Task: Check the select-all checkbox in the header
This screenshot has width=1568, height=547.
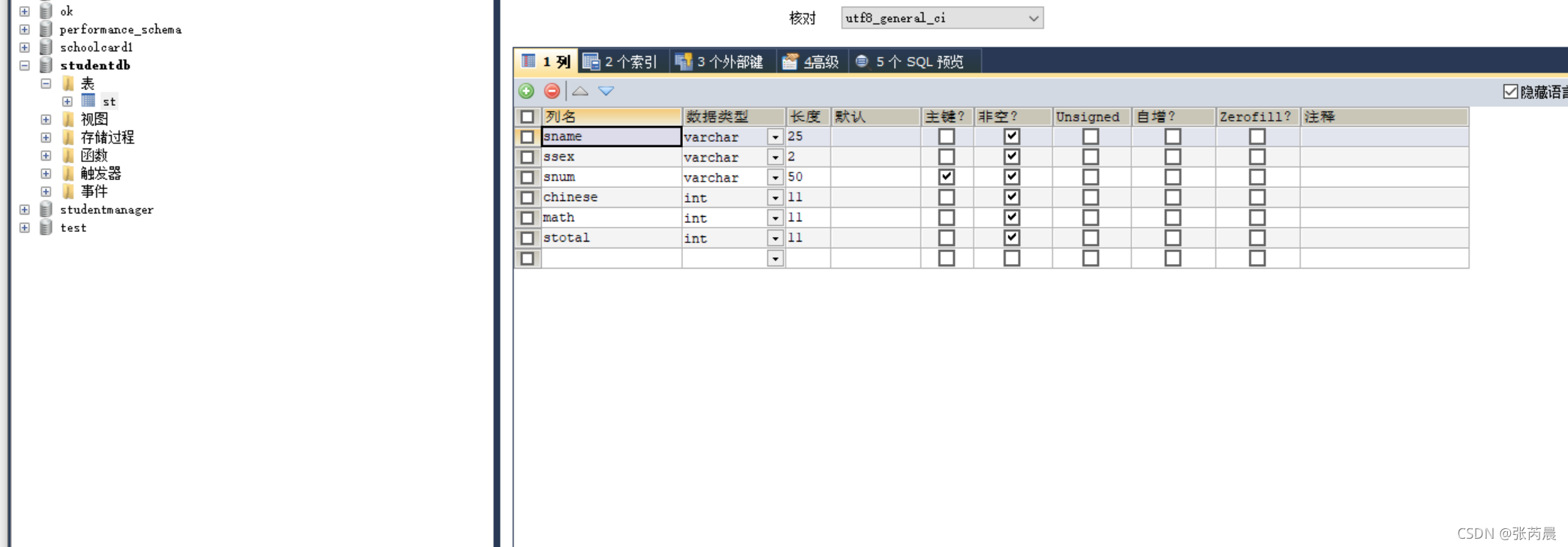Action: pos(528,116)
